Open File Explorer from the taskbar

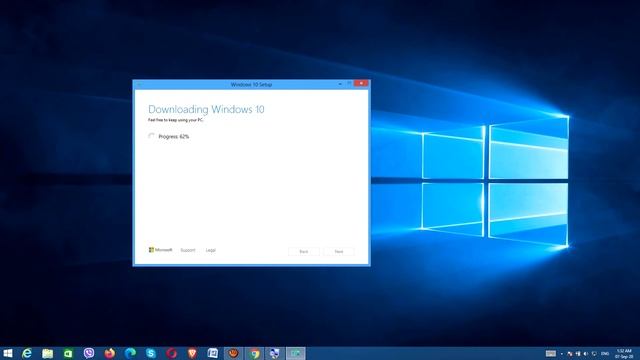pyautogui.click(x=48, y=353)
